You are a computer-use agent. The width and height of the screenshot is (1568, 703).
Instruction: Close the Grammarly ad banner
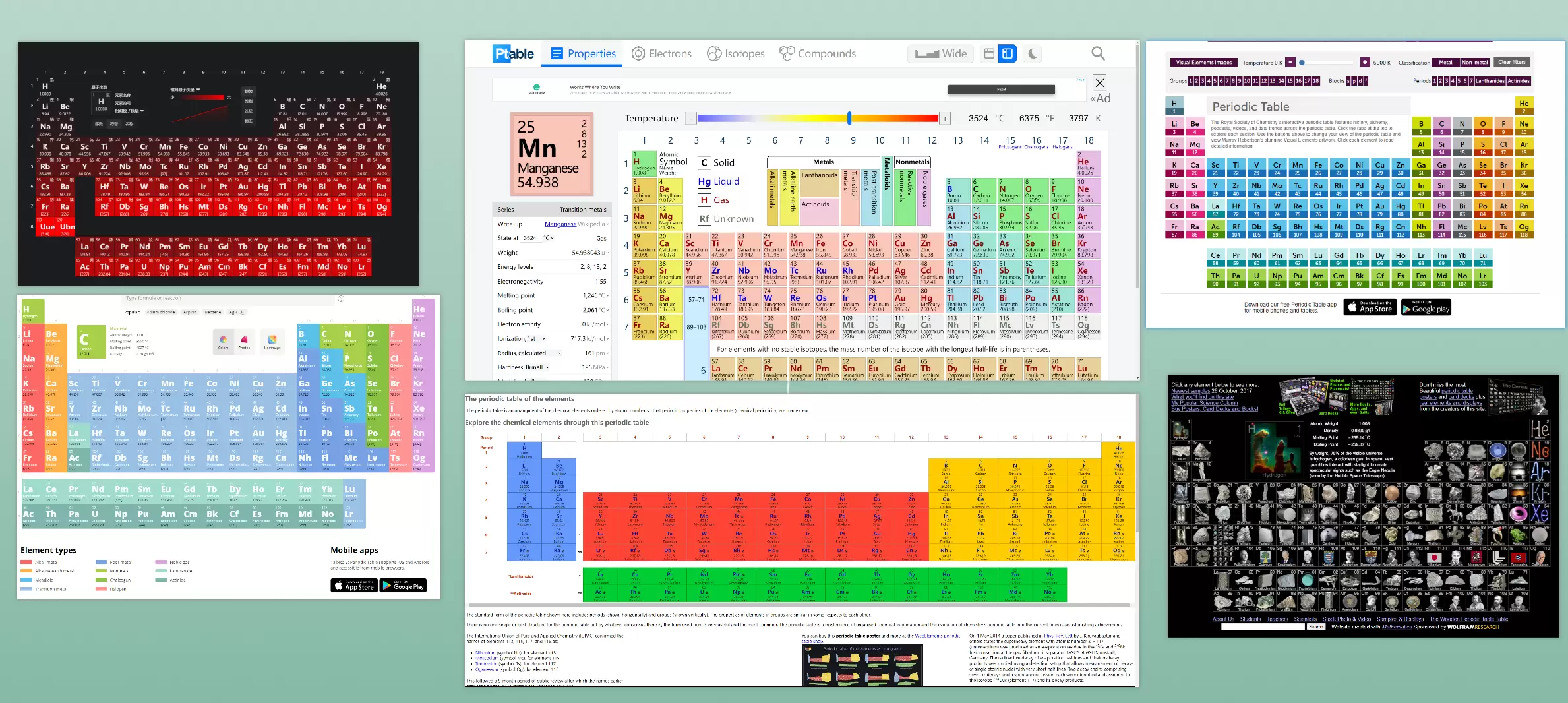(1100, 83)
